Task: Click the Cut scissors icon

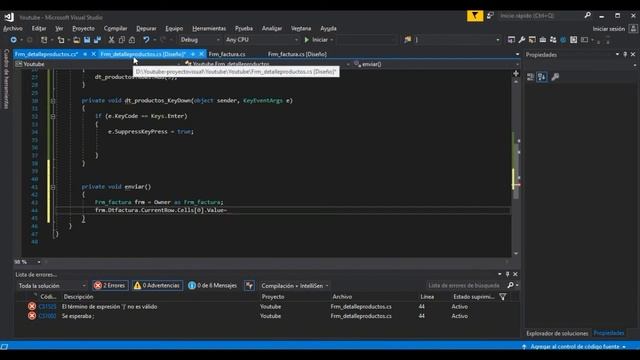Action: 111,40
